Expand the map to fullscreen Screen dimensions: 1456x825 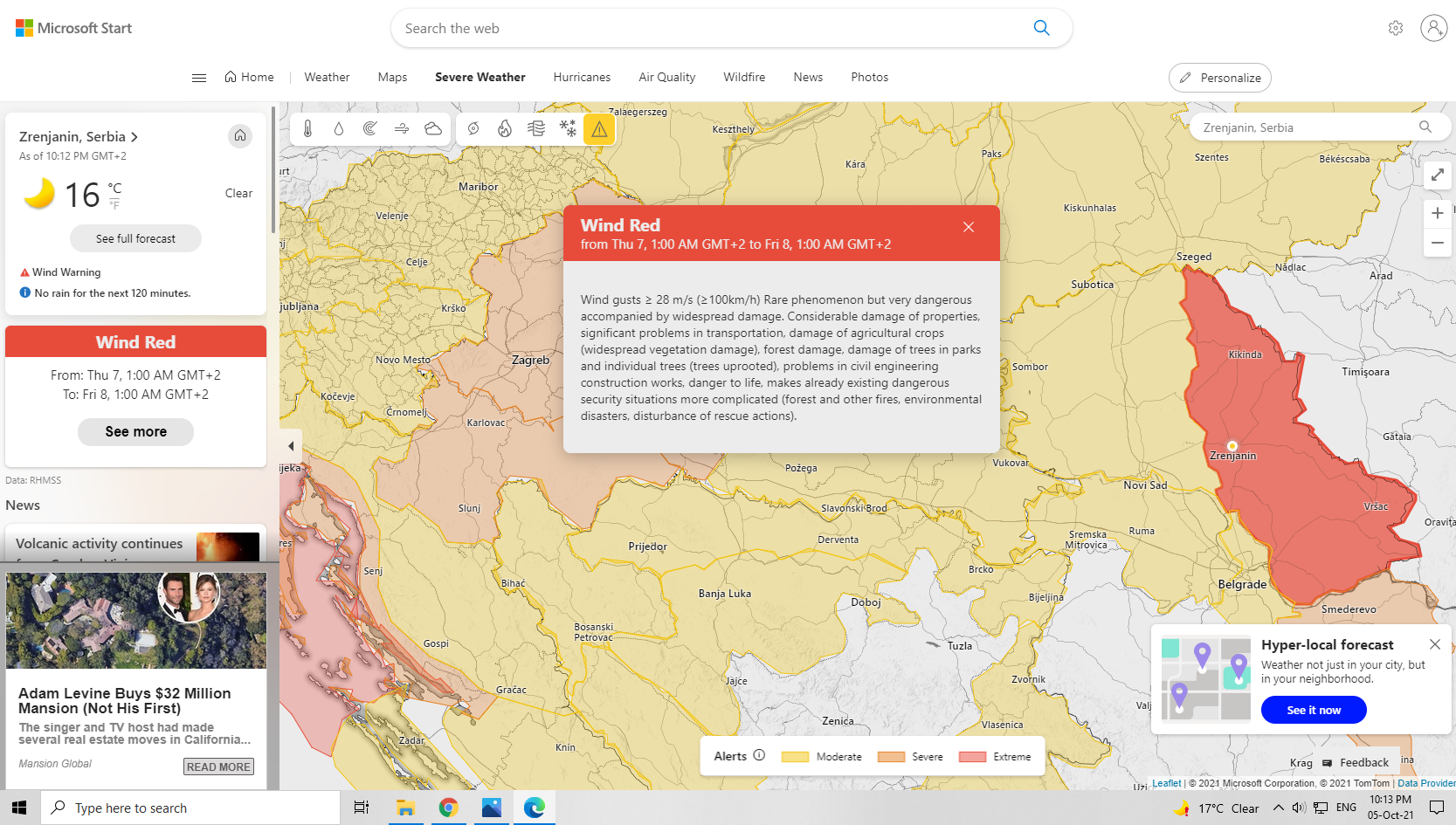1438,175
